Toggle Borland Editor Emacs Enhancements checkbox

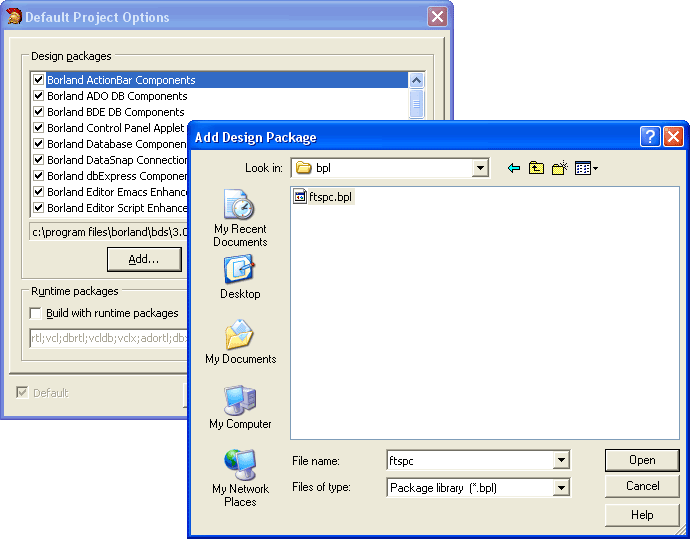[x=38, y=192]
